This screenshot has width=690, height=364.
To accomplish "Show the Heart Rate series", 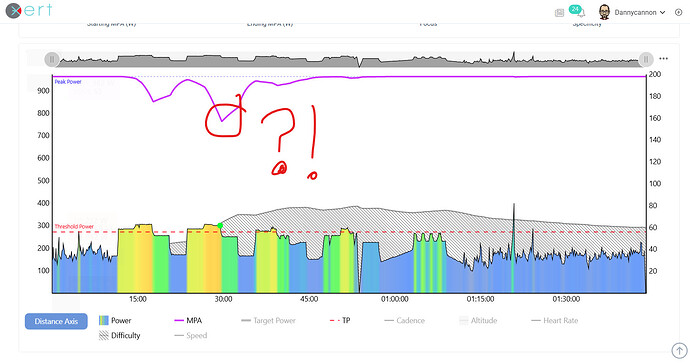I will pyautogui.click(x=554, y=320).
